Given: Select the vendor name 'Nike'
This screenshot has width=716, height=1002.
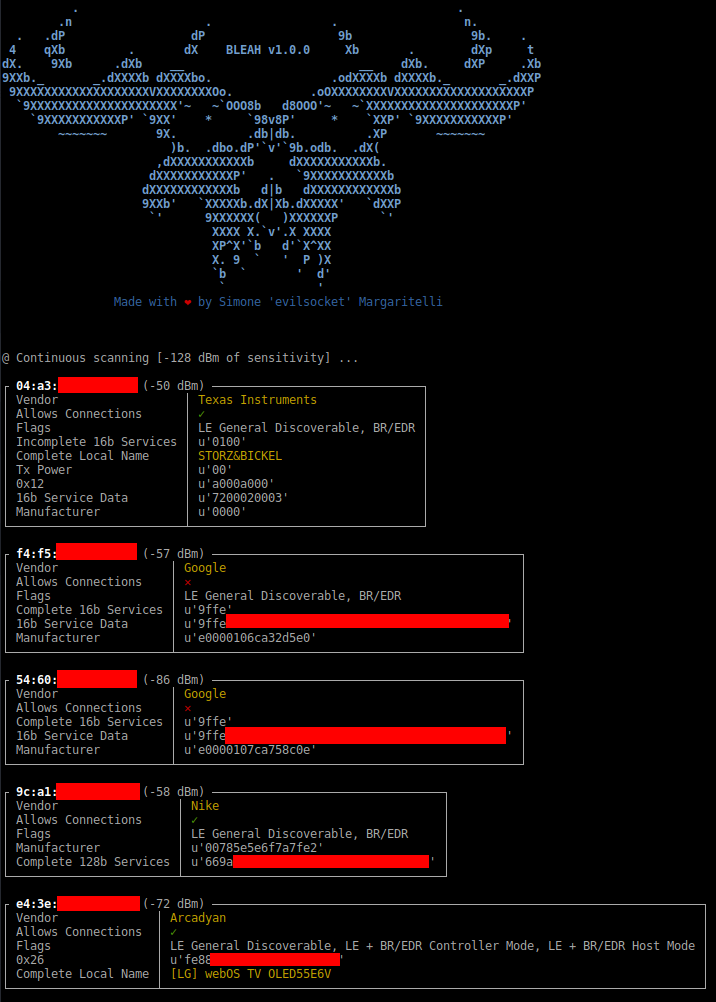Looking at the screenshot, I should point(205,806).
